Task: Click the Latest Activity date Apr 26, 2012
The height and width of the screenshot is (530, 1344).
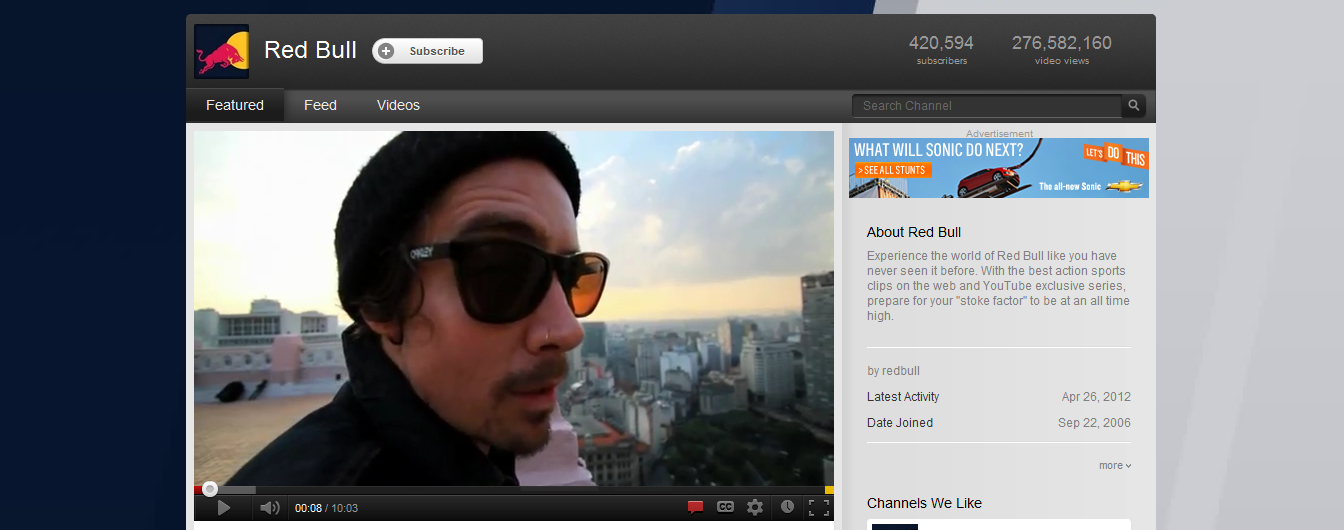Action: [1096, 397]
